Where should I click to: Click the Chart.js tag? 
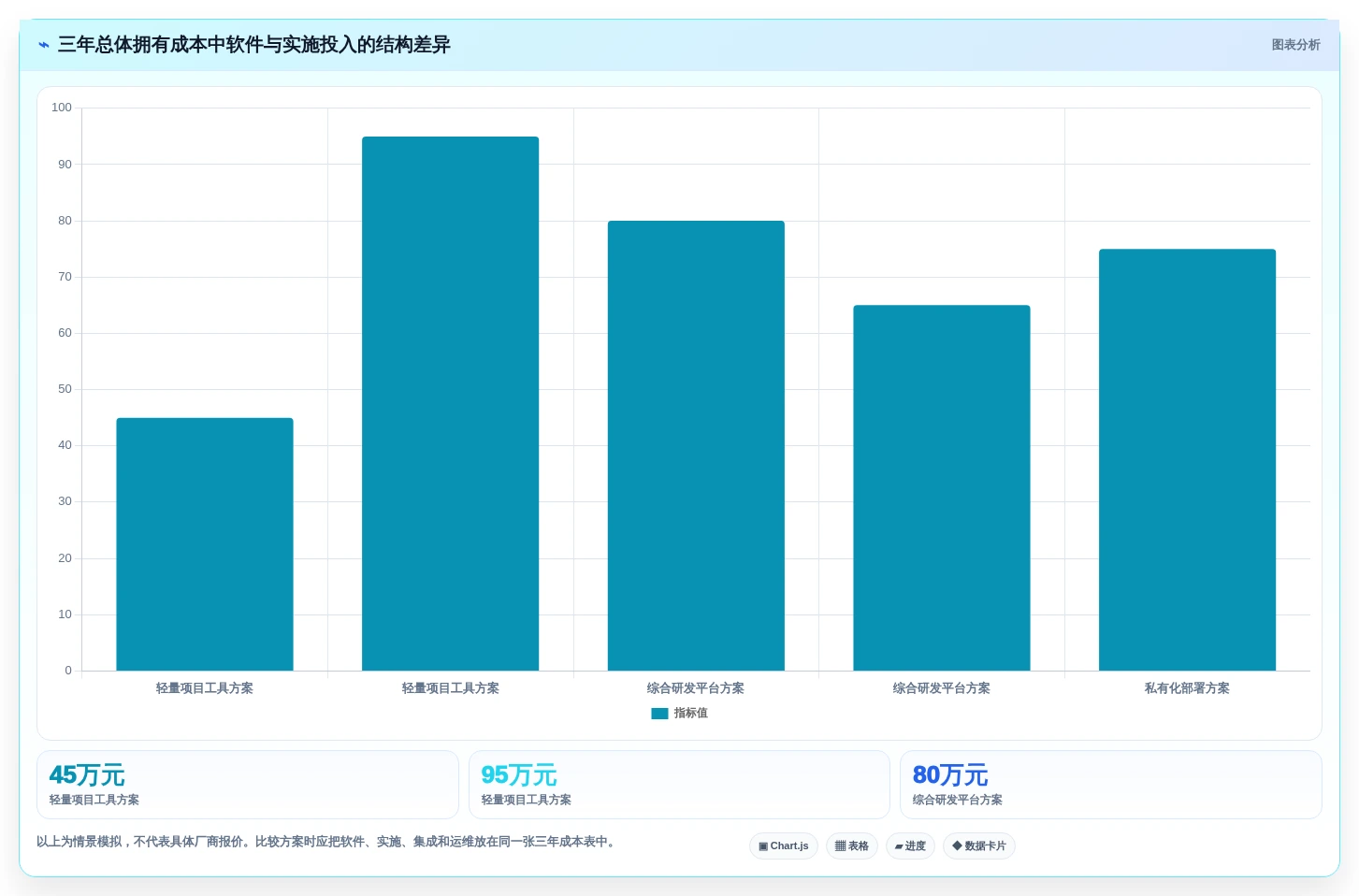pos(784,846)
